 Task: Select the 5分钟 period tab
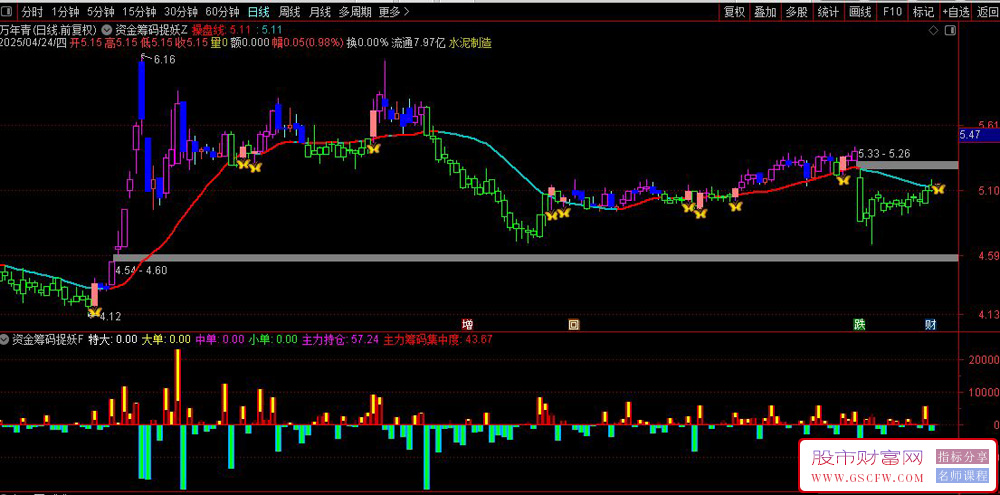100,11
